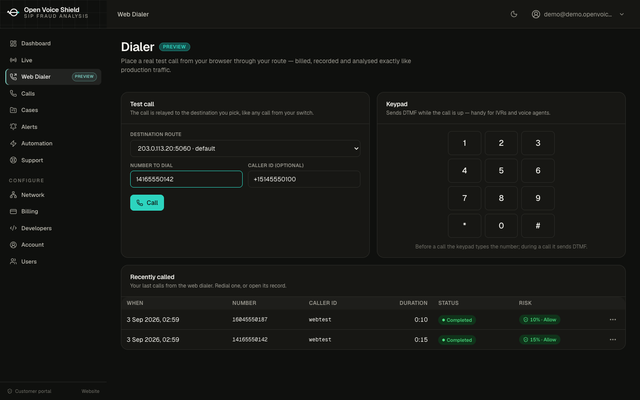Click the 10% Allow risk badge
Screen dimensions: 640x400
(x=539, y=320)
